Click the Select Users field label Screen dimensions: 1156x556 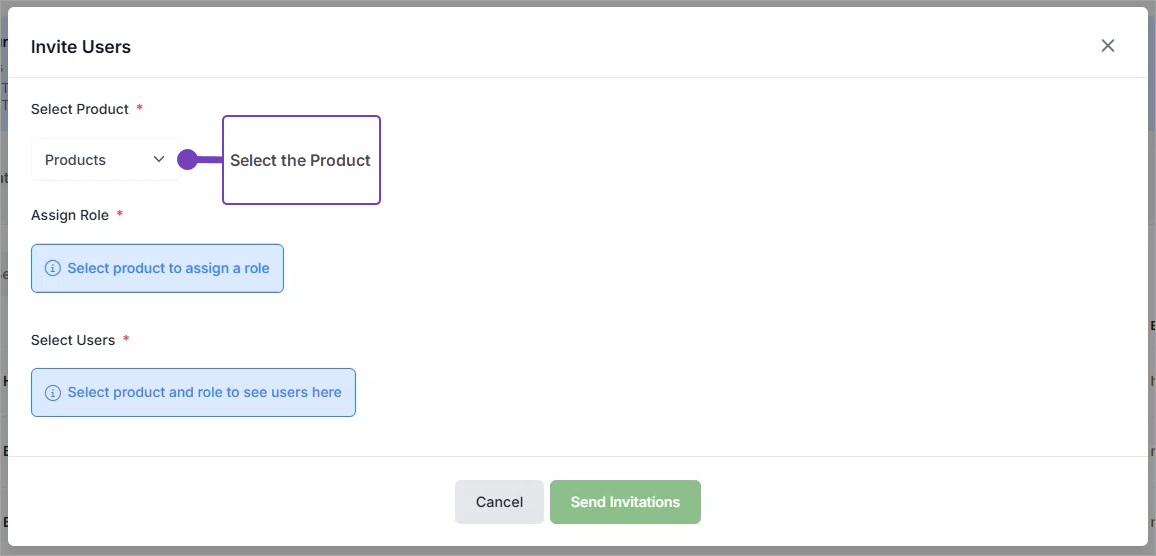(73, 340)
